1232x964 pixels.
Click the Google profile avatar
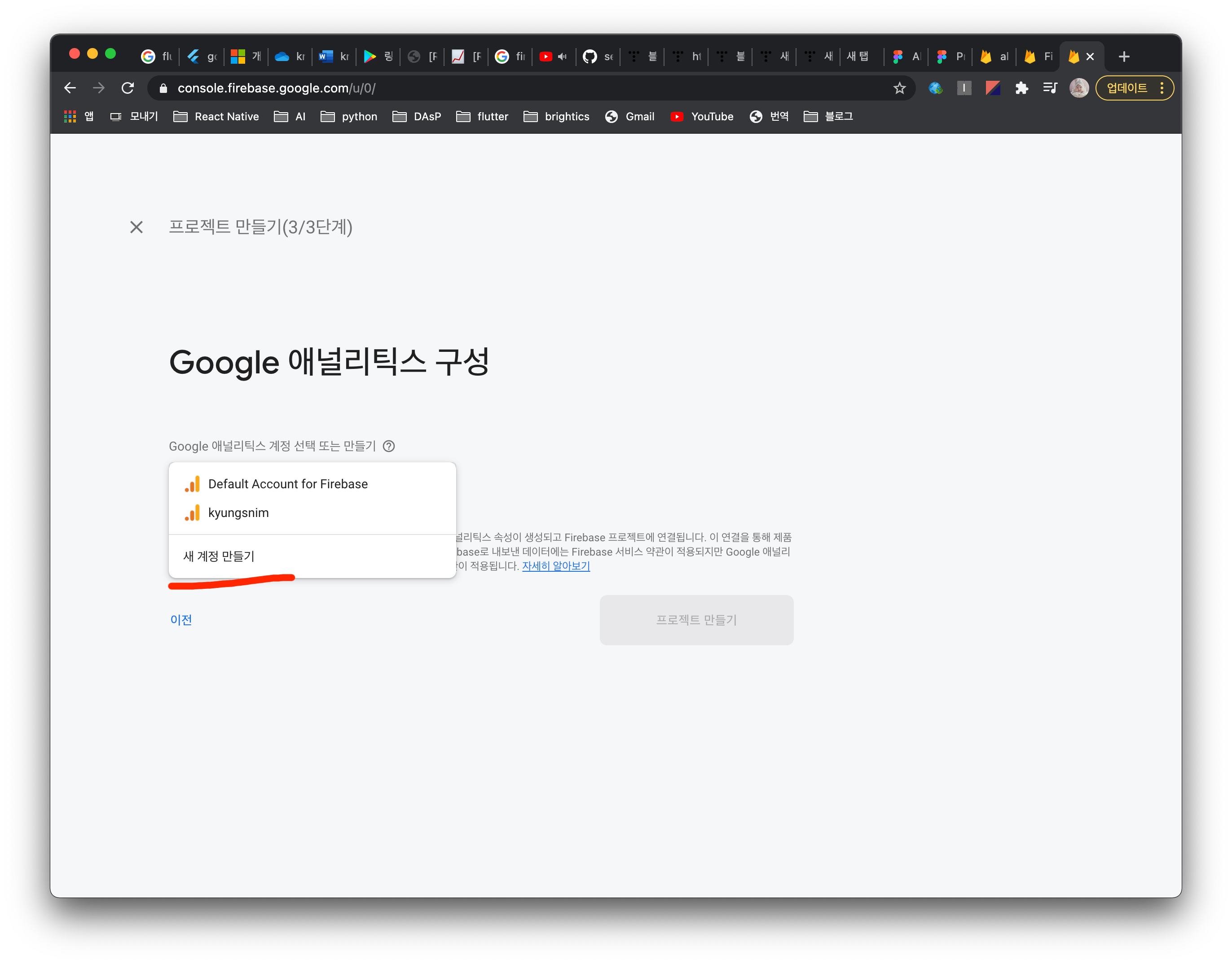(x=1078, y=88)
